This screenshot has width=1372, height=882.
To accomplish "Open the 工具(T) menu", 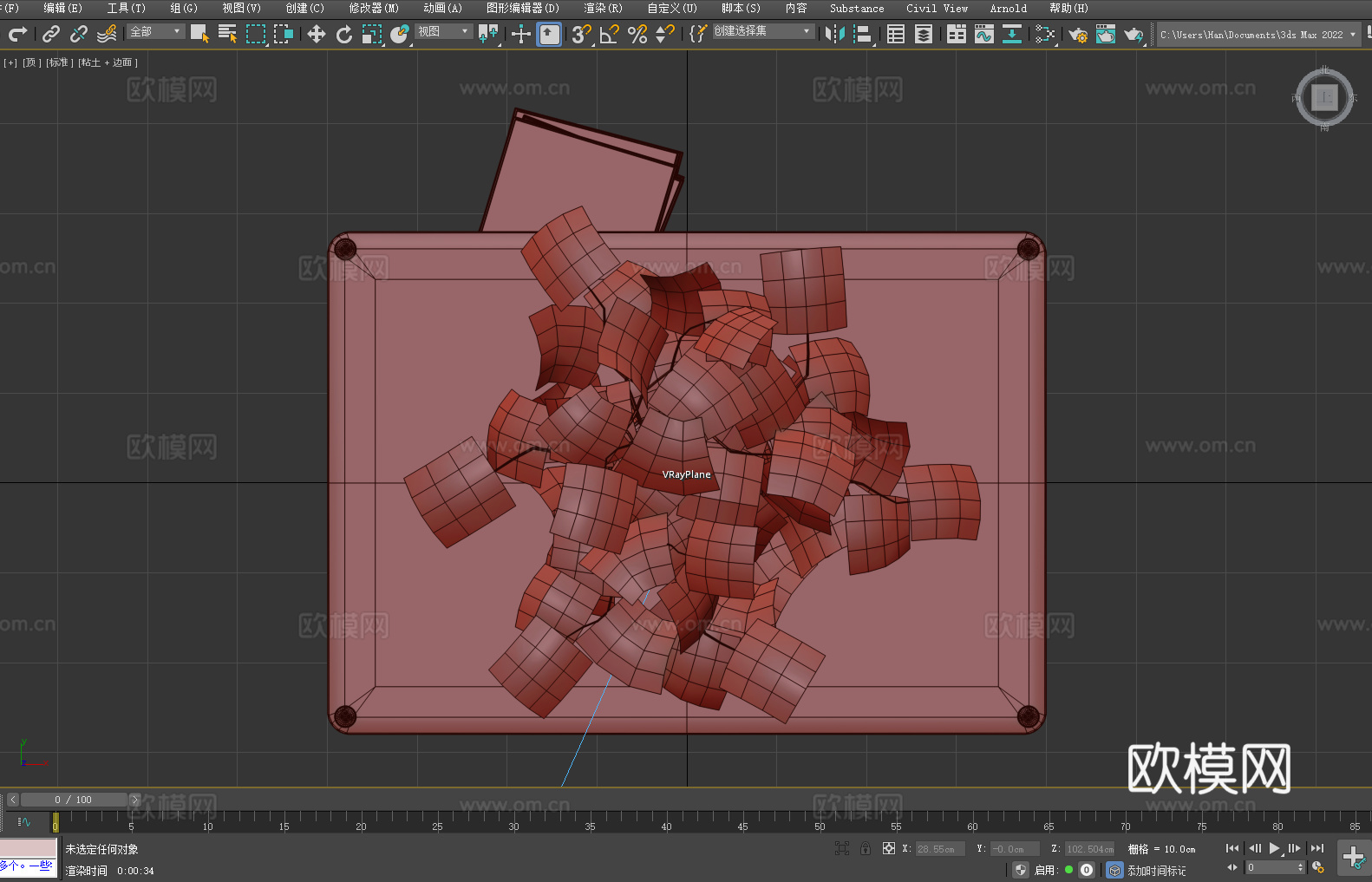I will tap(127, 8).
